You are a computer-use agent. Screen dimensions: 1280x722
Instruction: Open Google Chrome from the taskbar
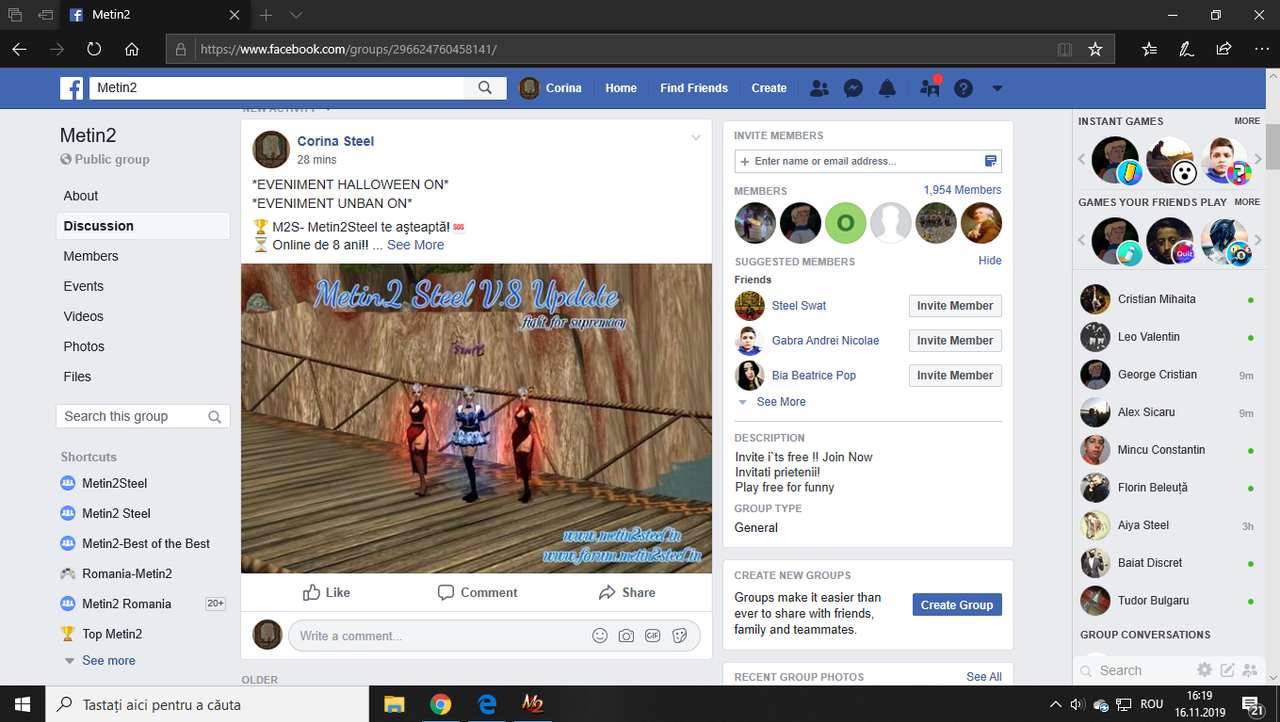(x=441, y=704)
